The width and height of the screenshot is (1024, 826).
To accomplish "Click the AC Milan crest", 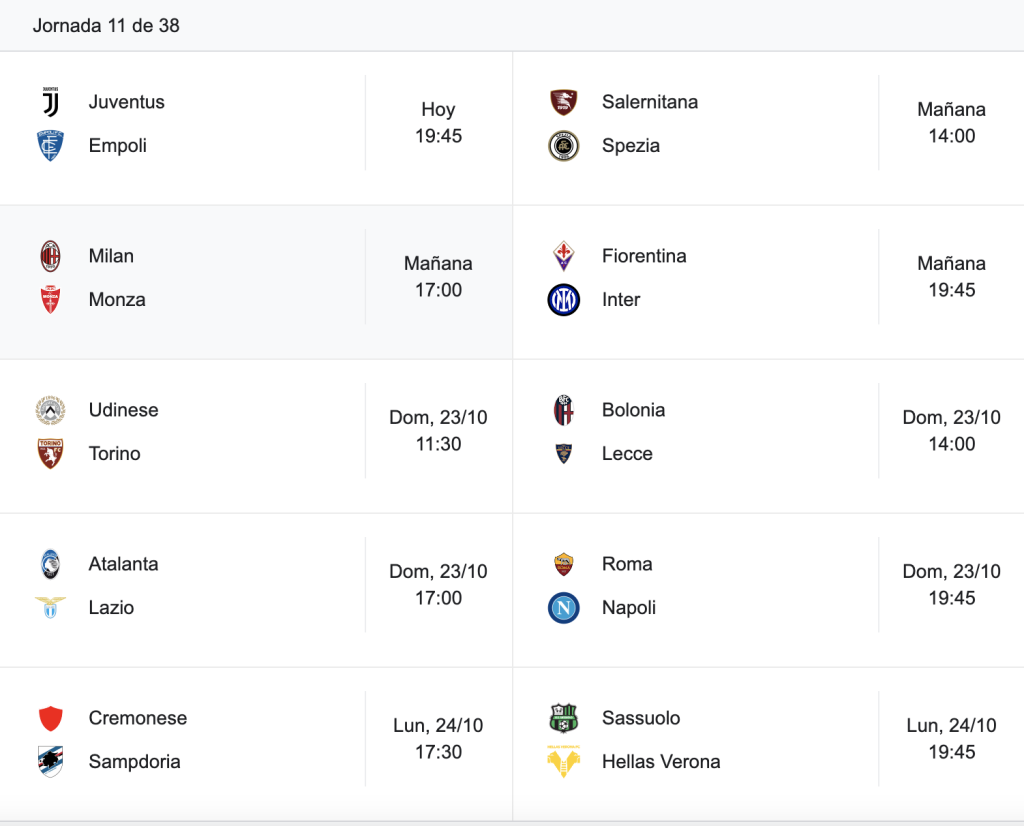I will (50, 256).
